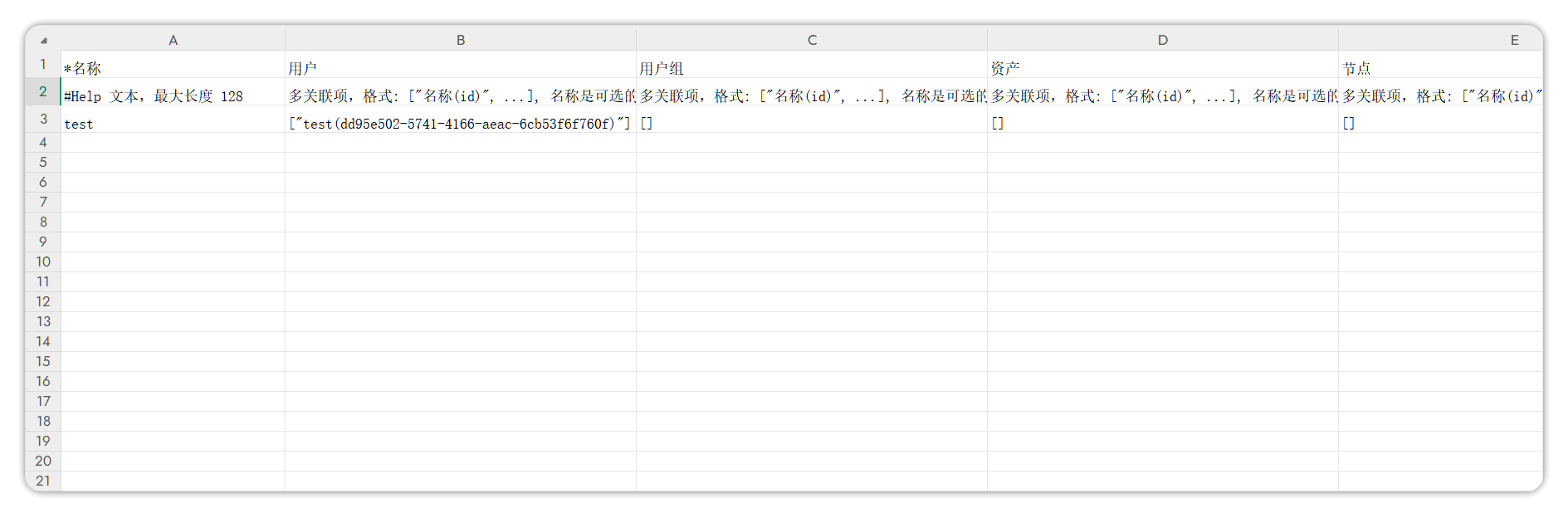Click the row 10 header
Screen dimensions: 1568x508
coord(43,262)
